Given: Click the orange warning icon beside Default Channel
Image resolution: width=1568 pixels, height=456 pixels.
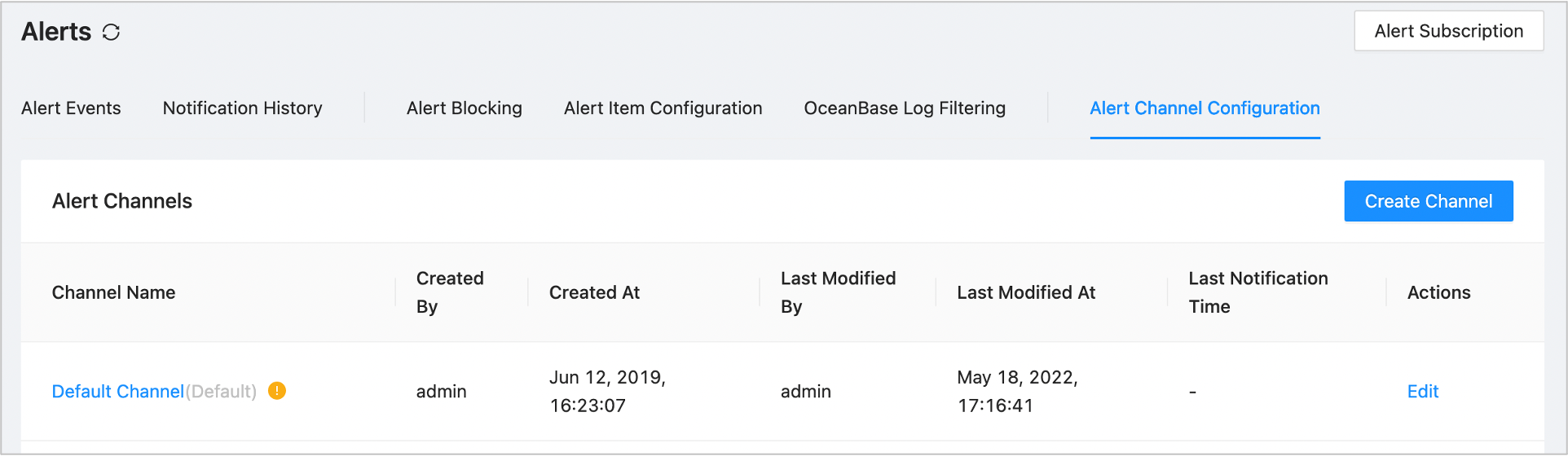Looking at the screenshot, I should (277, 391).
